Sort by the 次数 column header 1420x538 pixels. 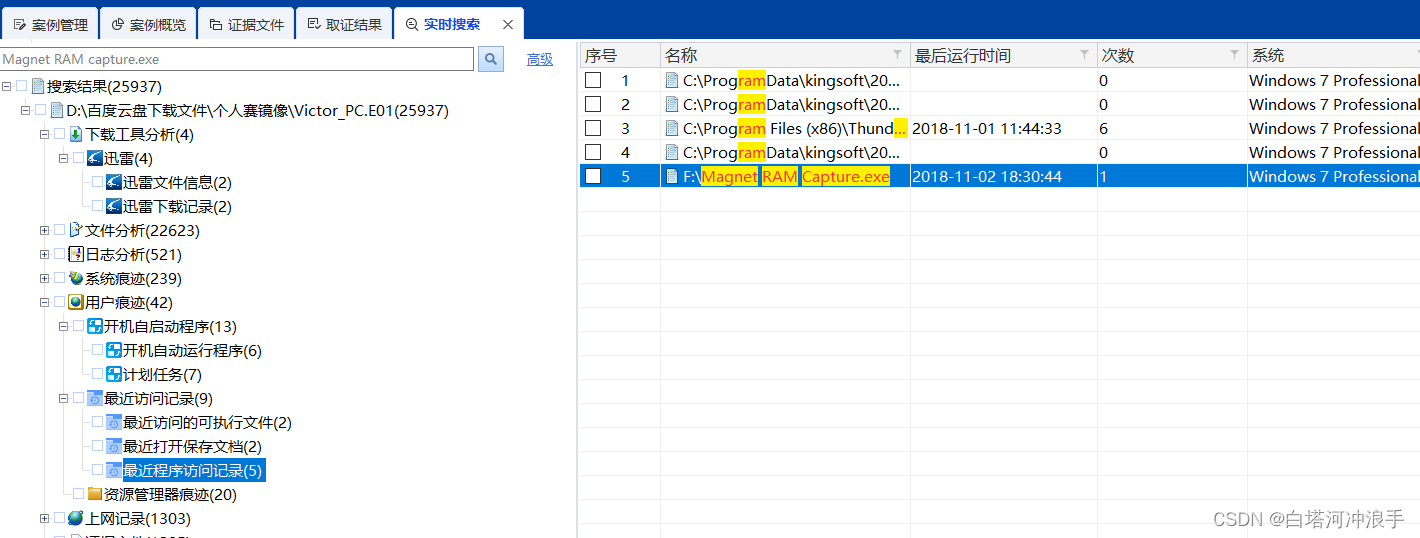1171,55
